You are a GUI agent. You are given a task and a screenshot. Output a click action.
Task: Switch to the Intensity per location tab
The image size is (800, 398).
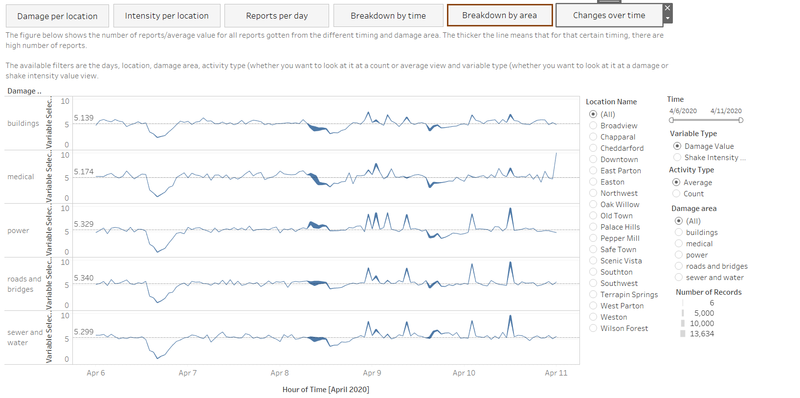tap(166, 16)
